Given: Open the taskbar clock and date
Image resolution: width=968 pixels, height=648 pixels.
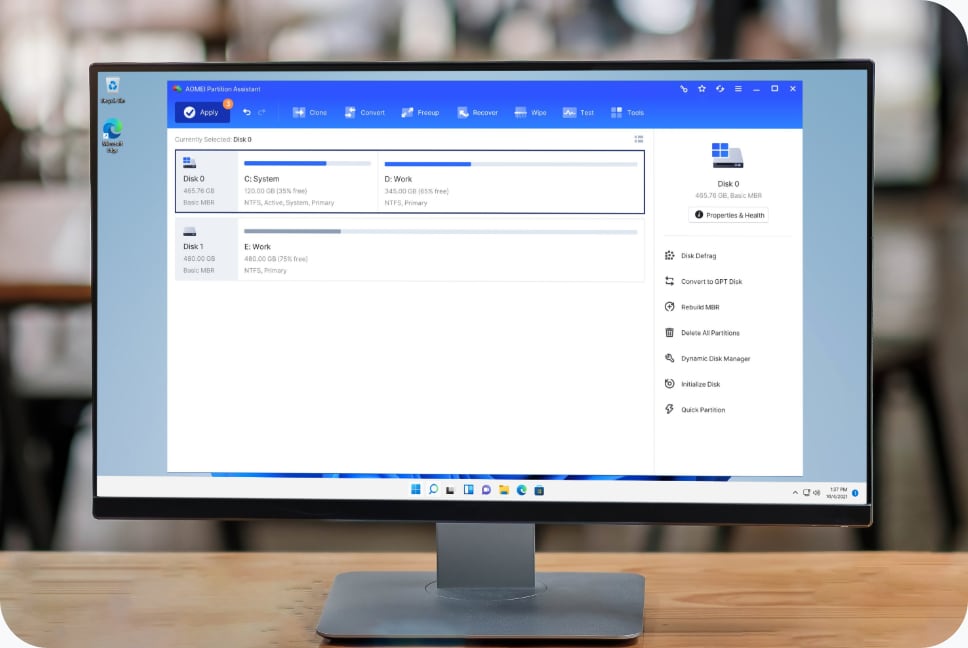Looking at the screenshot, I should pyautogui.click(x=837, y=492).
